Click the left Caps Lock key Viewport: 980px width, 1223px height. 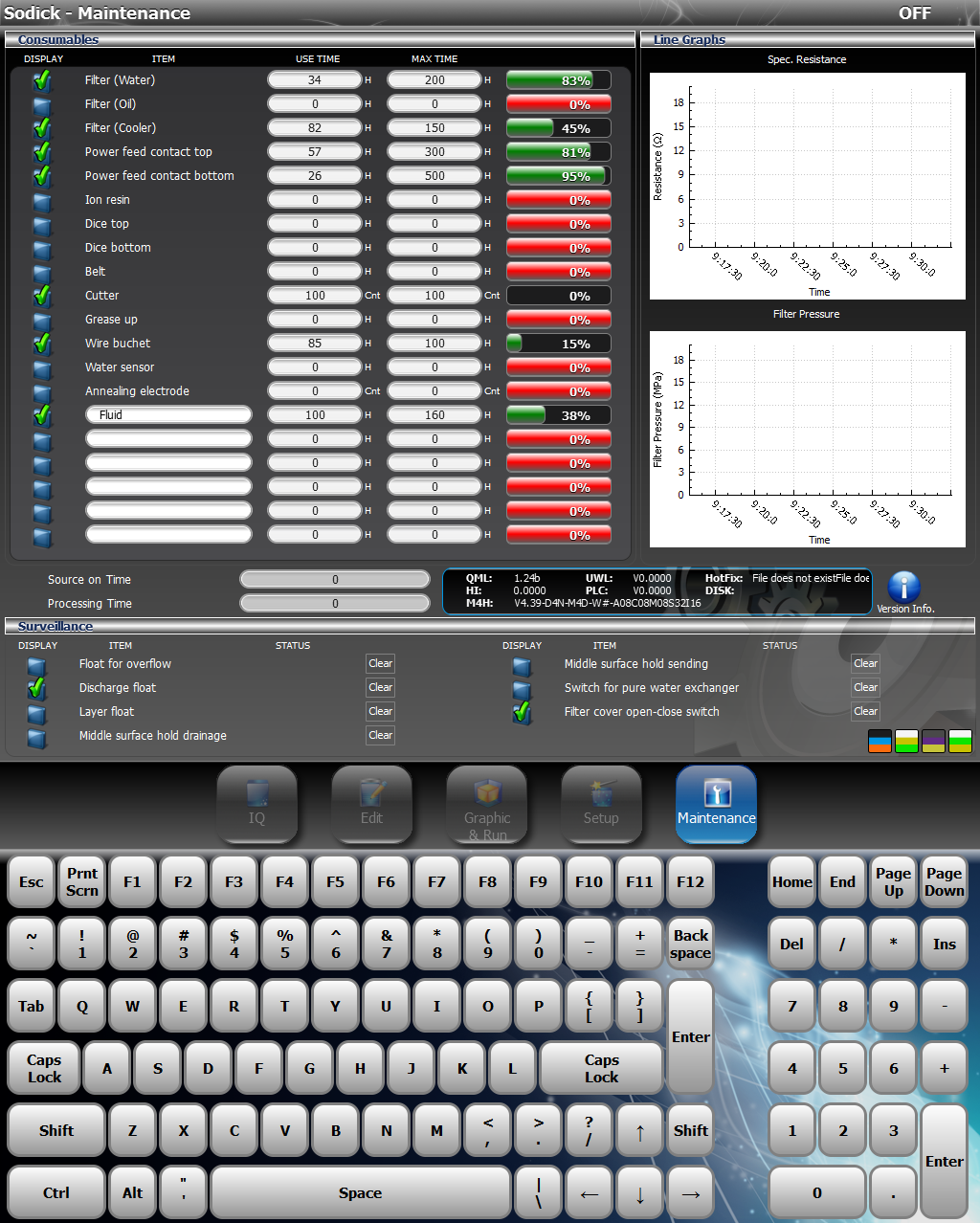pyautogui.click(x=44, y=1069)
